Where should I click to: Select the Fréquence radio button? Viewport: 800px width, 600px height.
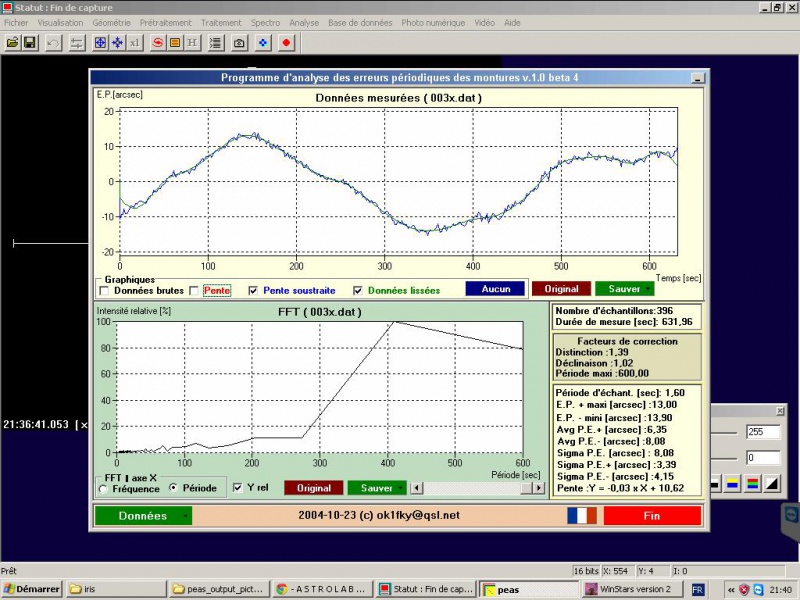(104, 489)
